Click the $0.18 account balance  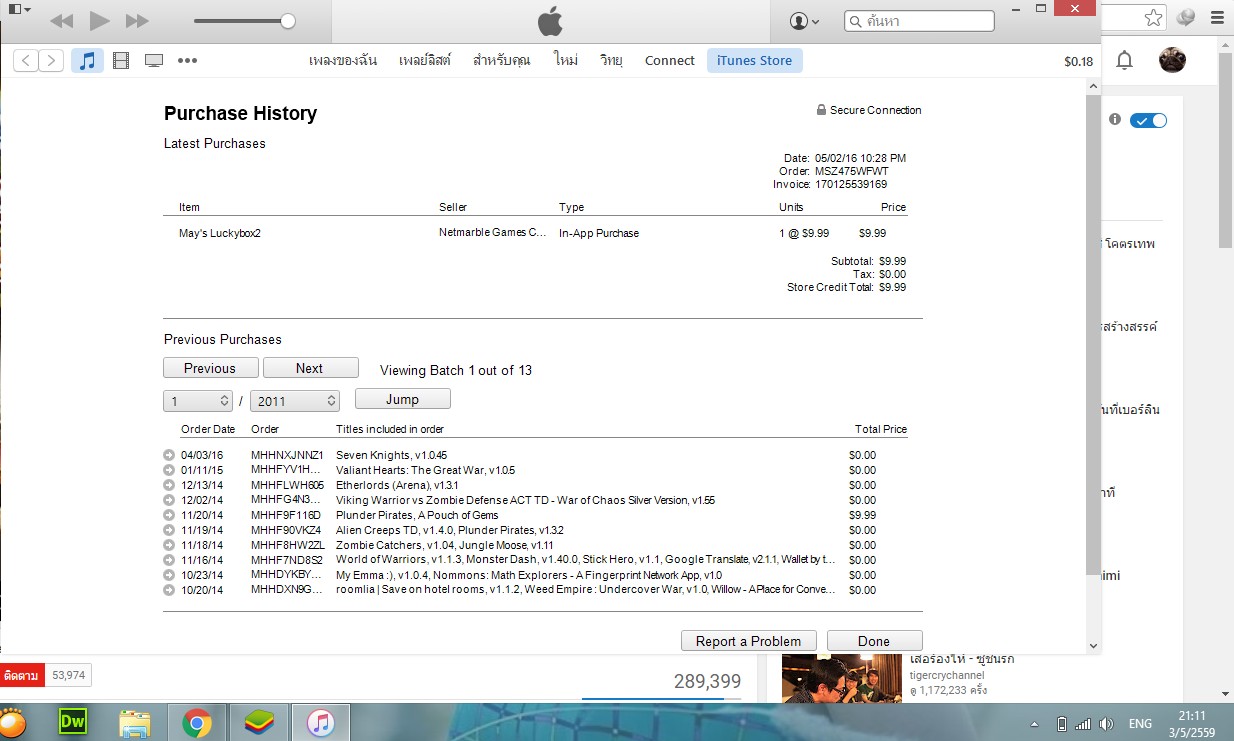(1078, 61)
